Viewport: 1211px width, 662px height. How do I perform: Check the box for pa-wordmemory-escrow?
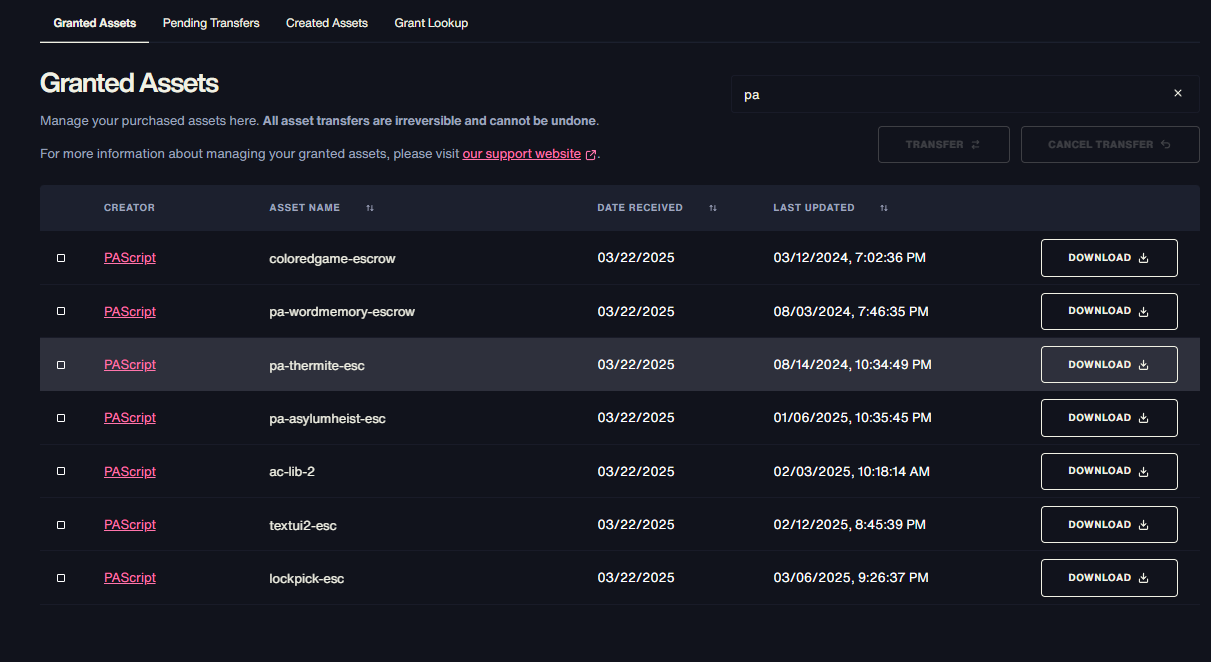click(61, 311)
